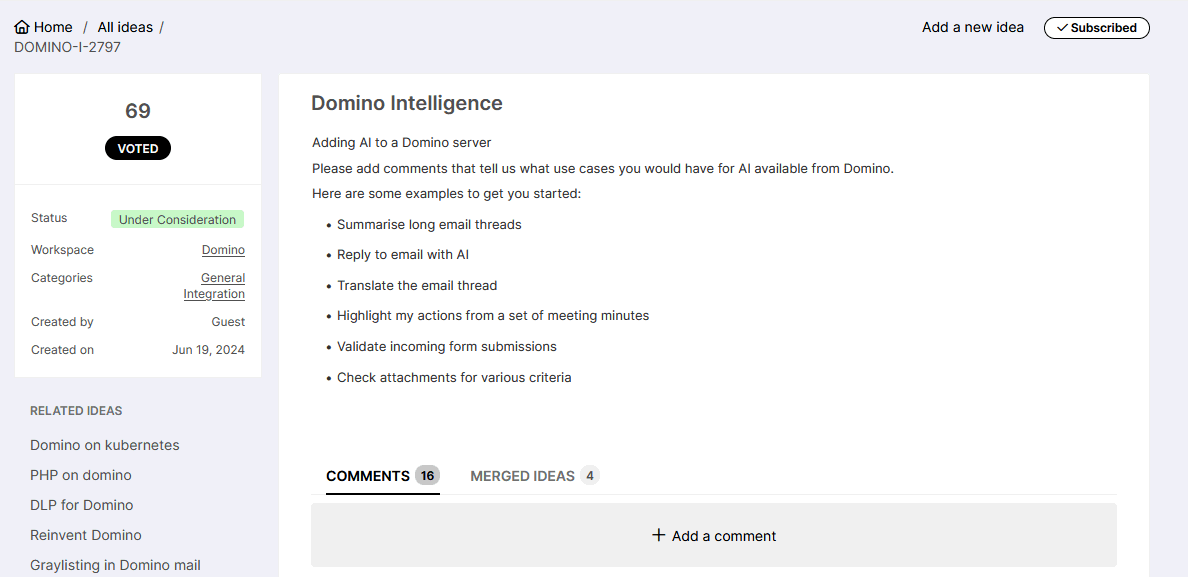Toggle the VOTED button
Screen dimensions: 1188x577
(x=138, y=148)
